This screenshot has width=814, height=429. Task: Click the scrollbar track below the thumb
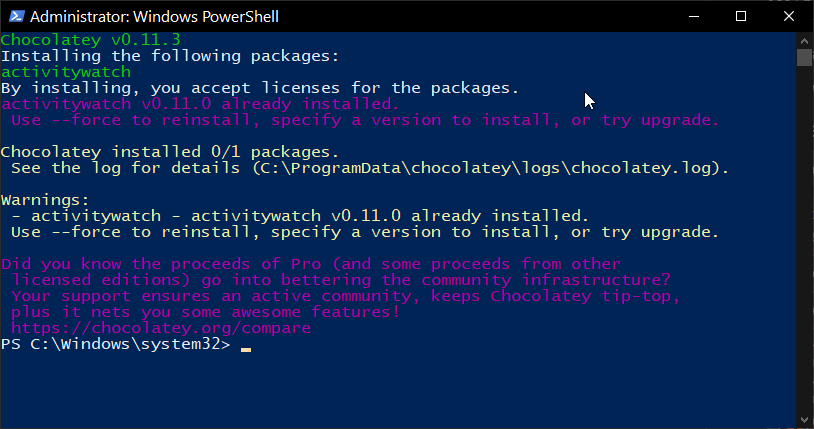(x=804, y=239)
